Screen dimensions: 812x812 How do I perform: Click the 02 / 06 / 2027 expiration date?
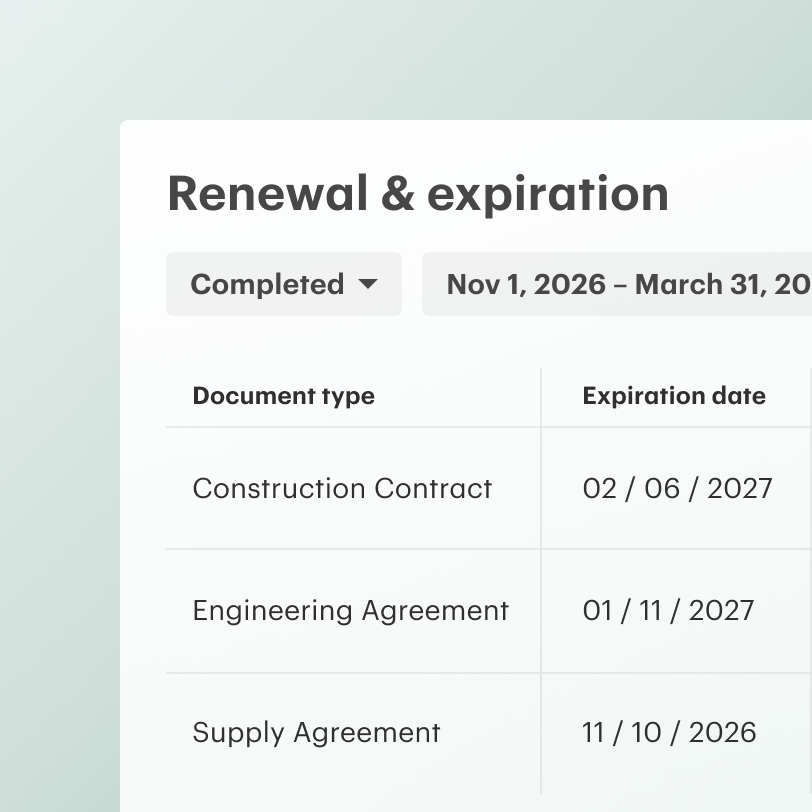[677, 489]
